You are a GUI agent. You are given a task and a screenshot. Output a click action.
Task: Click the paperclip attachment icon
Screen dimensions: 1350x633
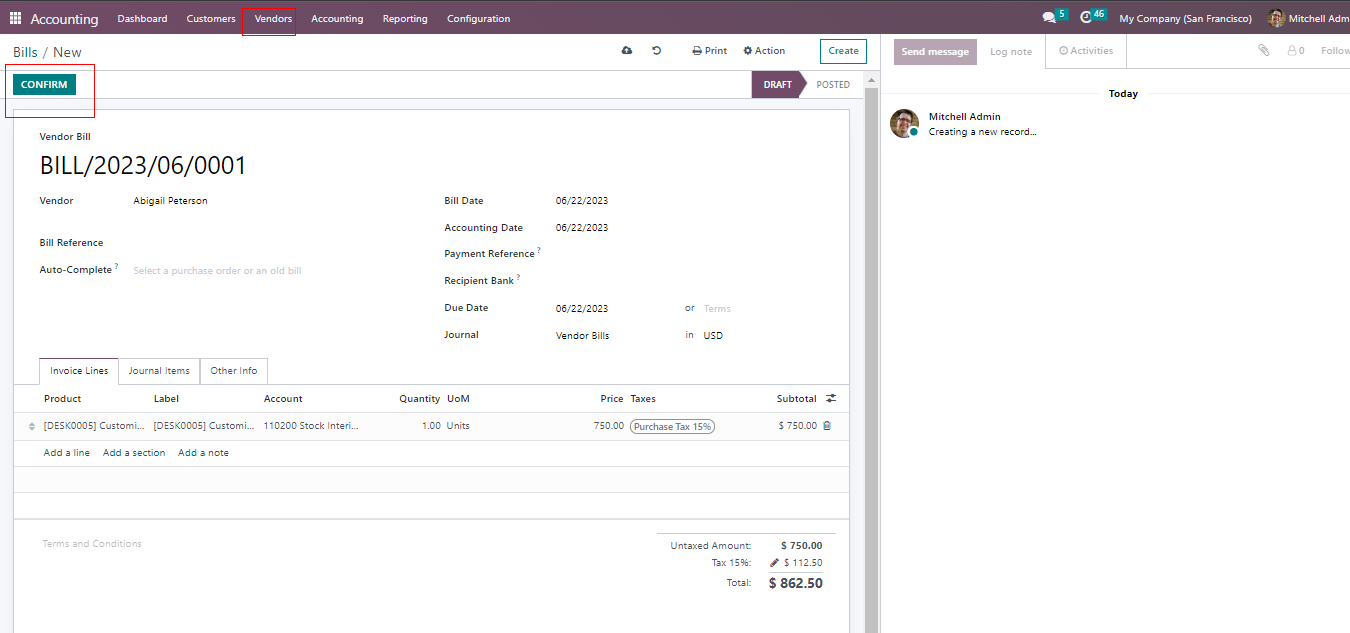[1264, 51]
